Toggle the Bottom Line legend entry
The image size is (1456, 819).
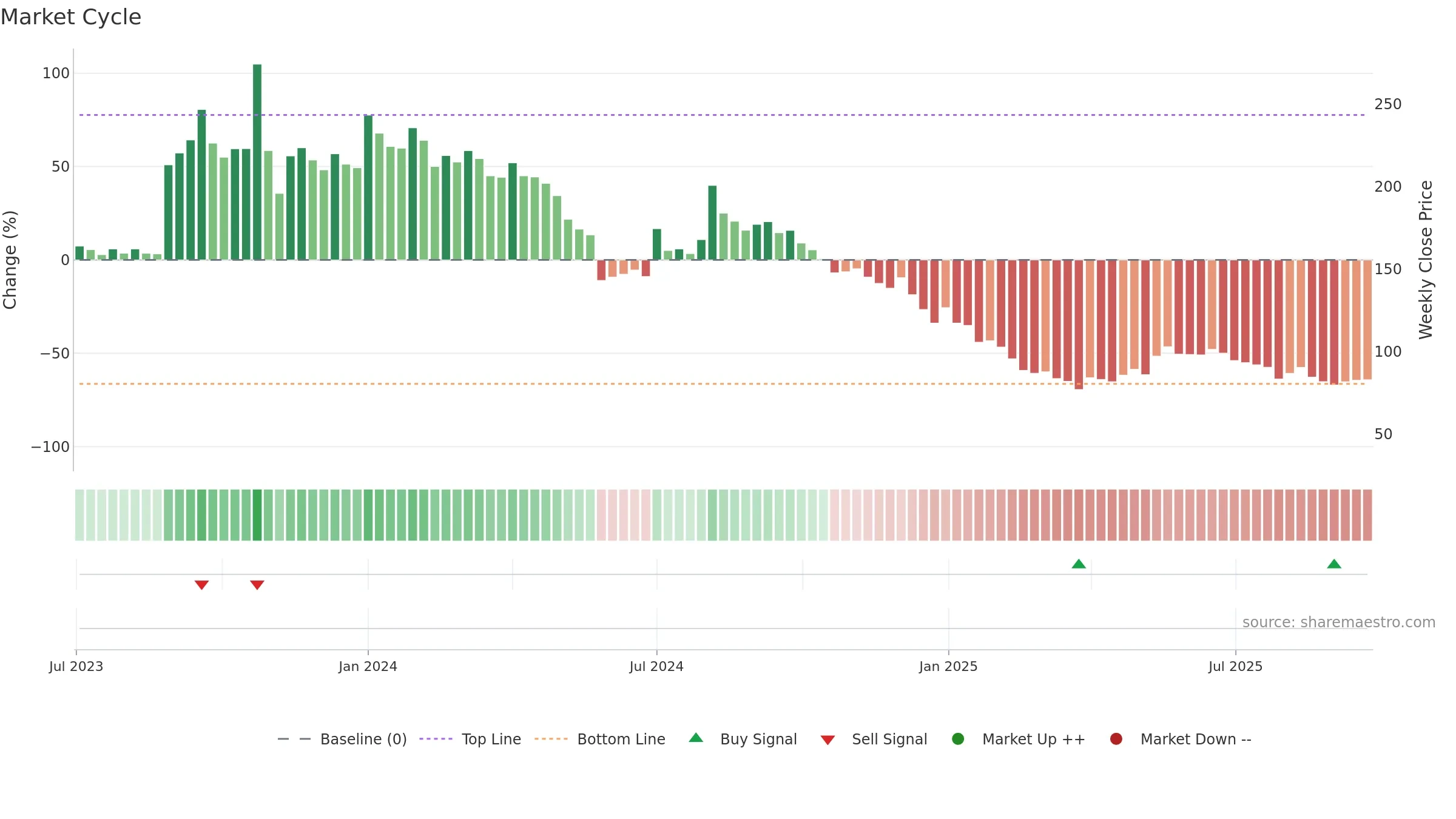(x=599, y=739)
